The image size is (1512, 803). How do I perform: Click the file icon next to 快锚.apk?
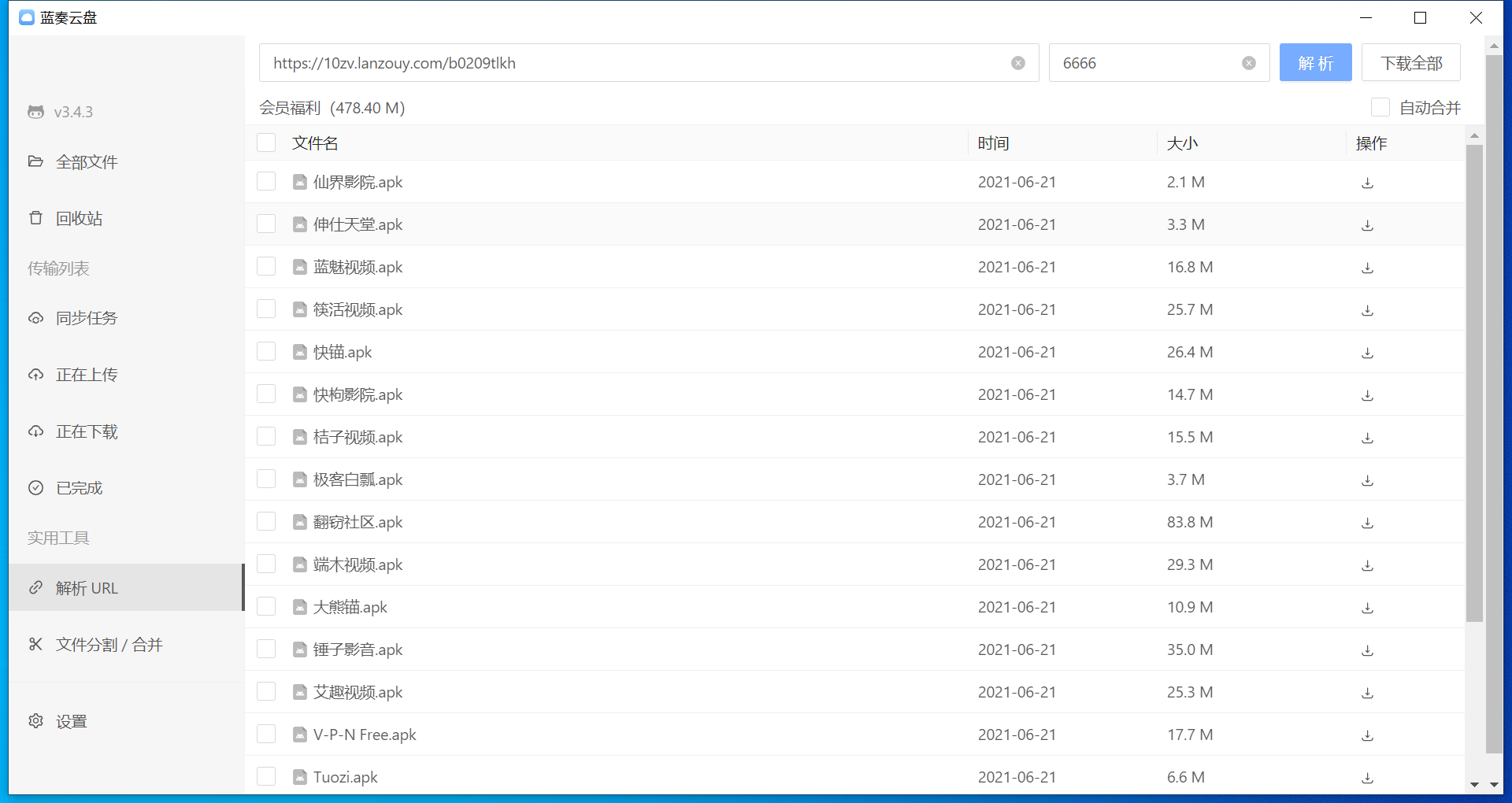pyautogui.click(x=300, y=352)
